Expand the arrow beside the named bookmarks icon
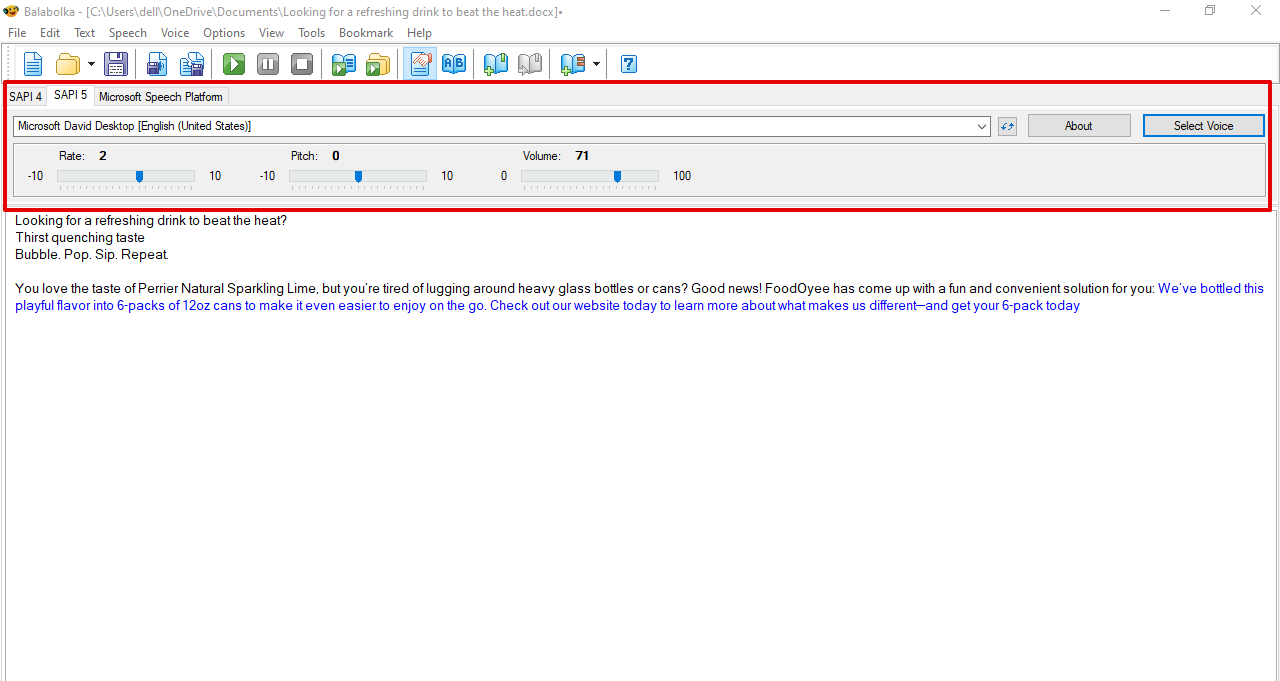The image size is (1280, 681). [x=597, y=64]
